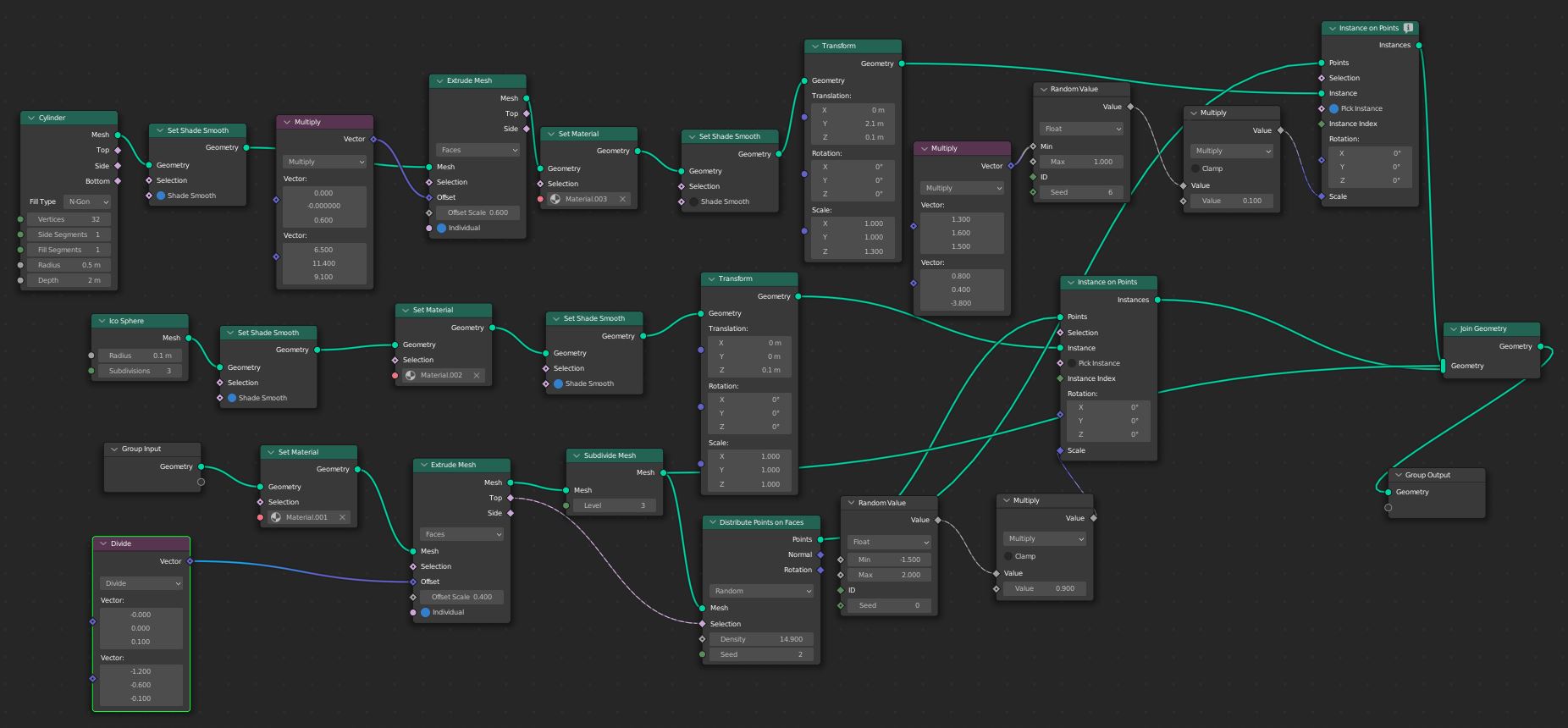
Task: Open the Divide operation dropdown
Action: (141, 583)
